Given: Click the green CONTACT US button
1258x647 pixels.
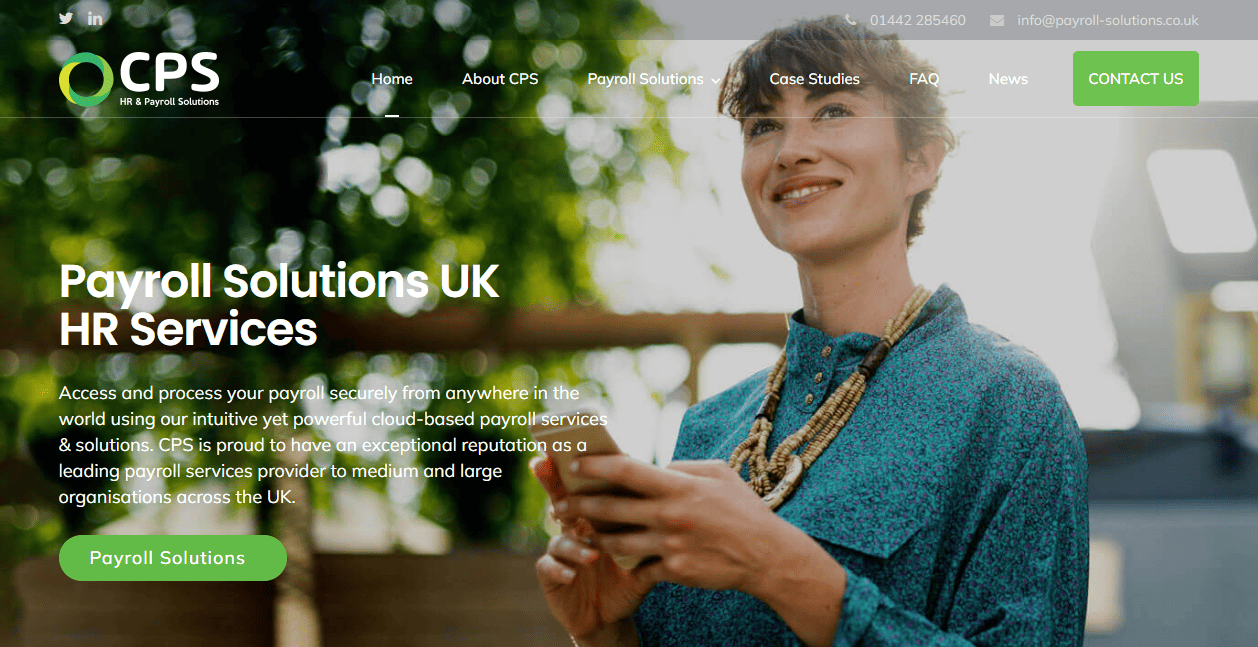Looking at the screenshot, I should point(1136,78).
